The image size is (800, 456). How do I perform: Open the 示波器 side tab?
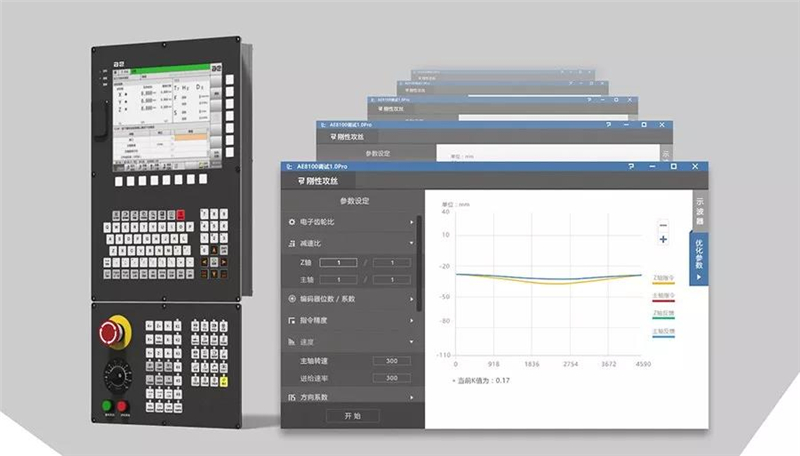[699, 210]
